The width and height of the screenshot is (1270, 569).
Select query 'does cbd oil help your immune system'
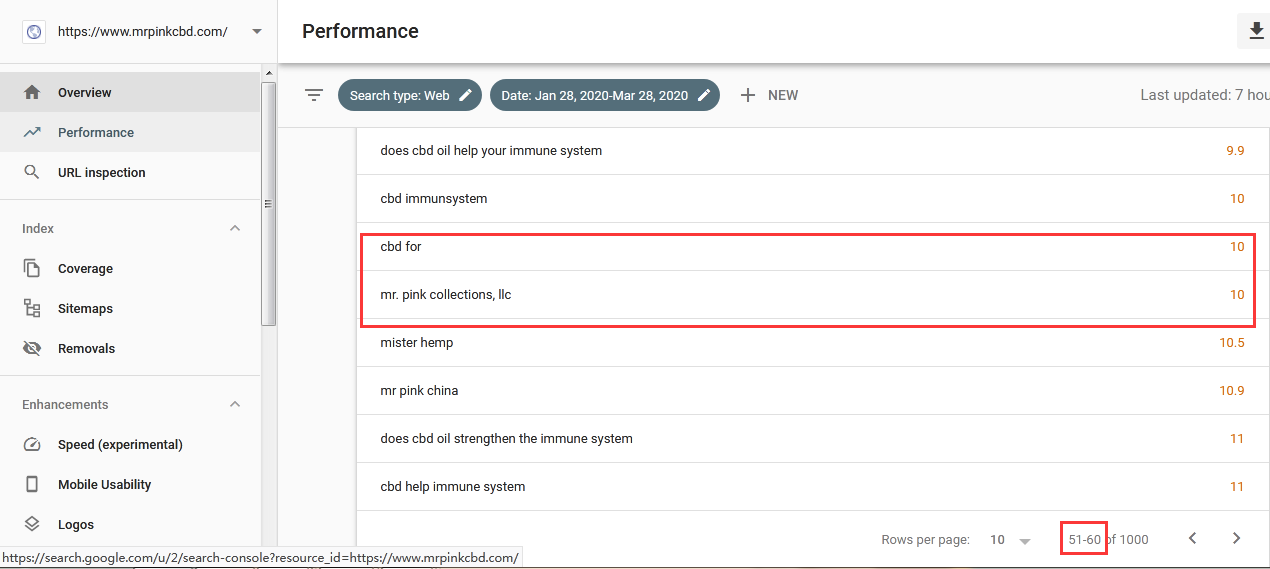pyautogui.click(x=491, y=151)
